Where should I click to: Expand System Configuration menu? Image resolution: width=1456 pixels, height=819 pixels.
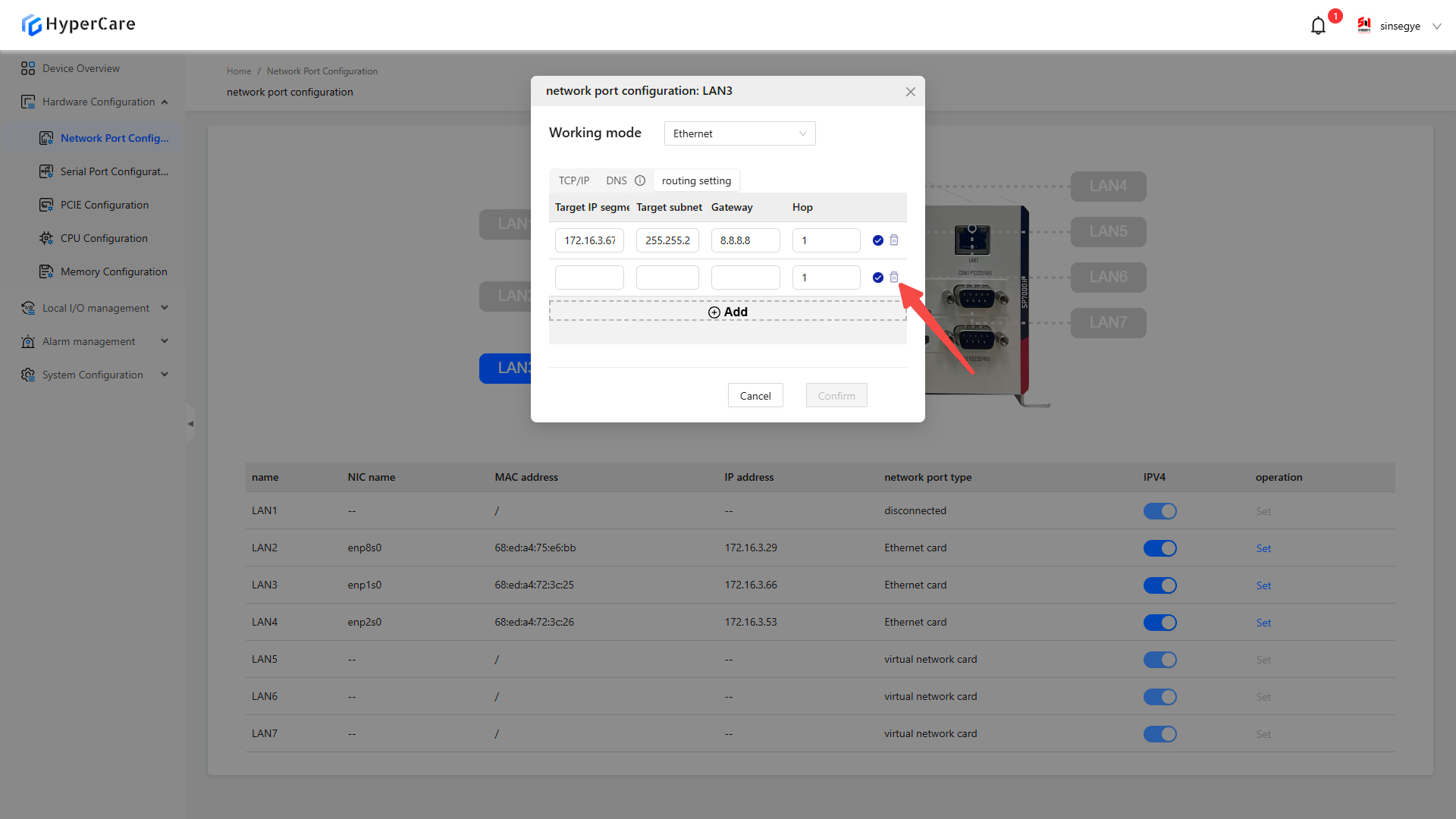pos(94,375)
